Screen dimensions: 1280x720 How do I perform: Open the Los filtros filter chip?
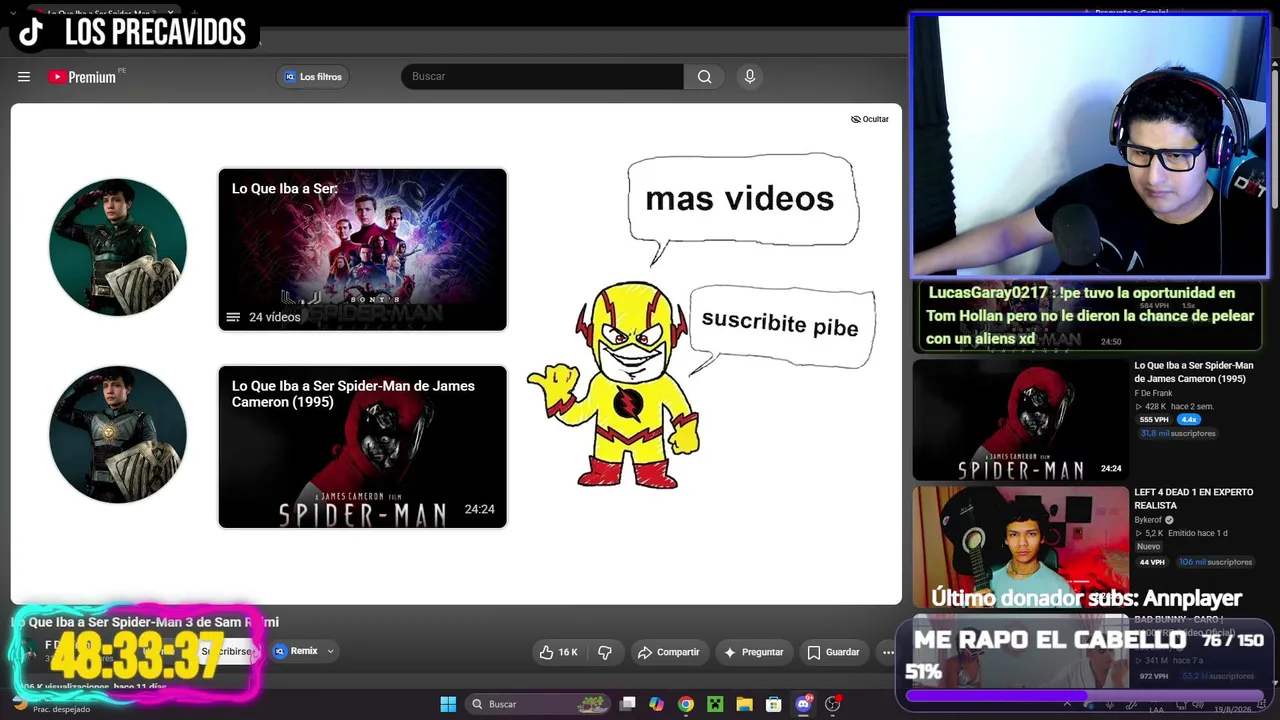point(313,77)
